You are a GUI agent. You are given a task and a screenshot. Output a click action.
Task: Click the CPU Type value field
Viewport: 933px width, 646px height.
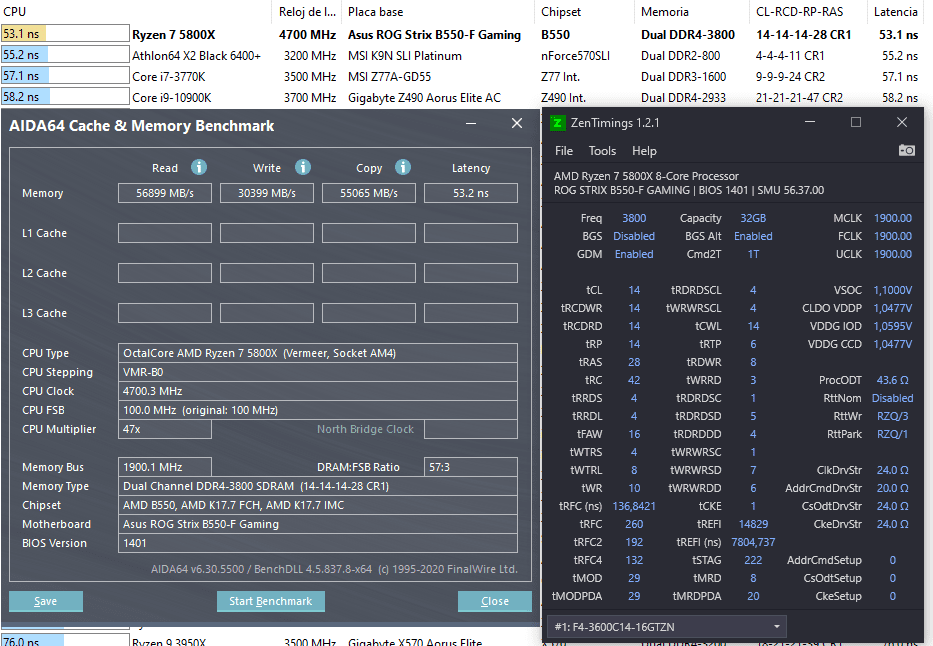coord(318,353)
